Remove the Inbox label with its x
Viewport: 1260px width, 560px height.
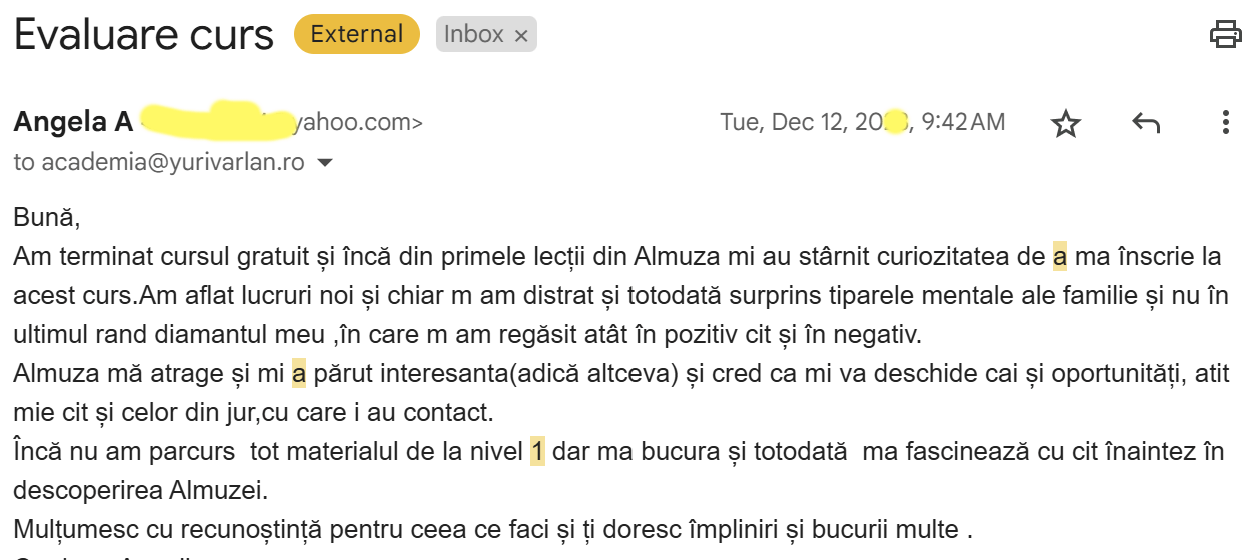[x=521, y=36]
